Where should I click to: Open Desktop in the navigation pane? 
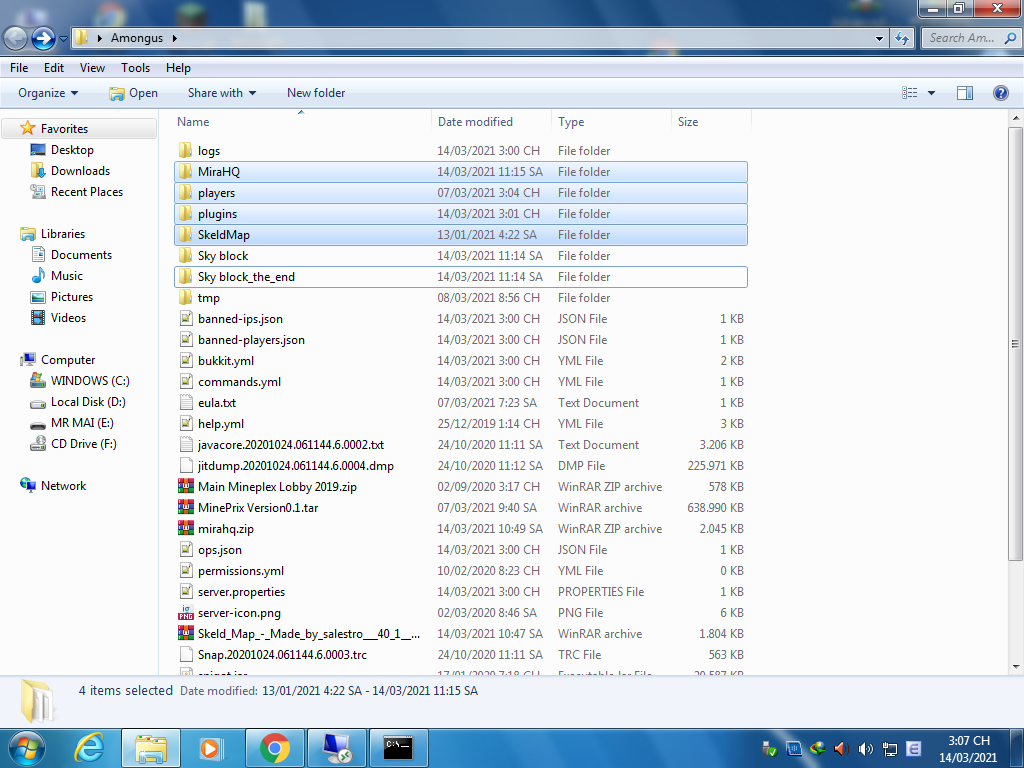[72, 150]
